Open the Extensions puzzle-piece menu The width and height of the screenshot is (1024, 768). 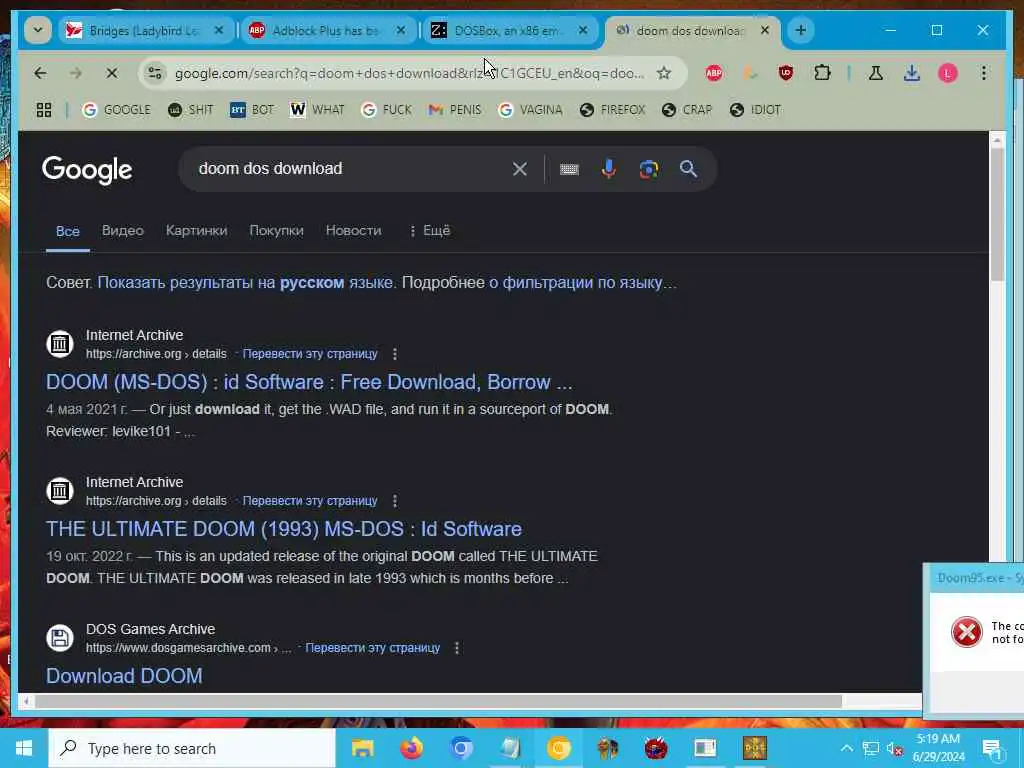822,73
